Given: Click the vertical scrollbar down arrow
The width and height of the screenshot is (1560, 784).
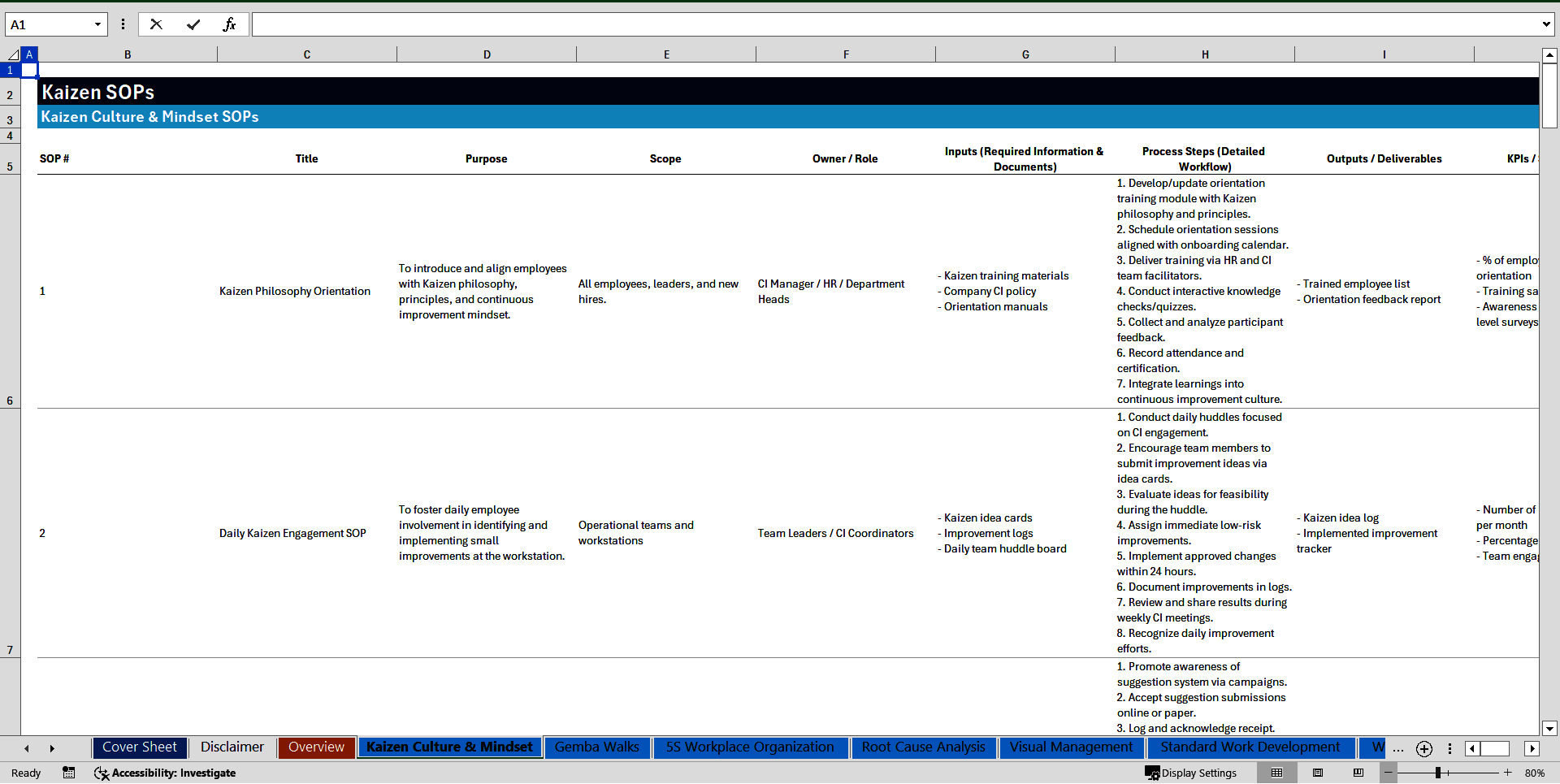Looking at the screenshot, I should (1549, 728).
